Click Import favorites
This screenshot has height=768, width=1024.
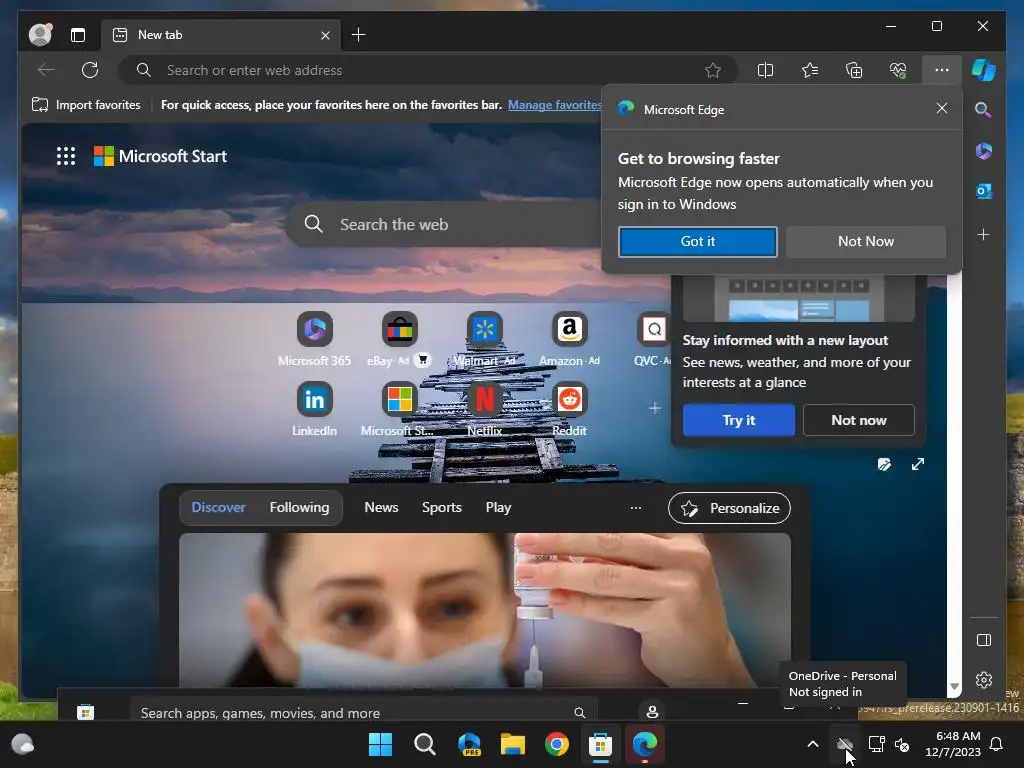[x=86, y=104]
